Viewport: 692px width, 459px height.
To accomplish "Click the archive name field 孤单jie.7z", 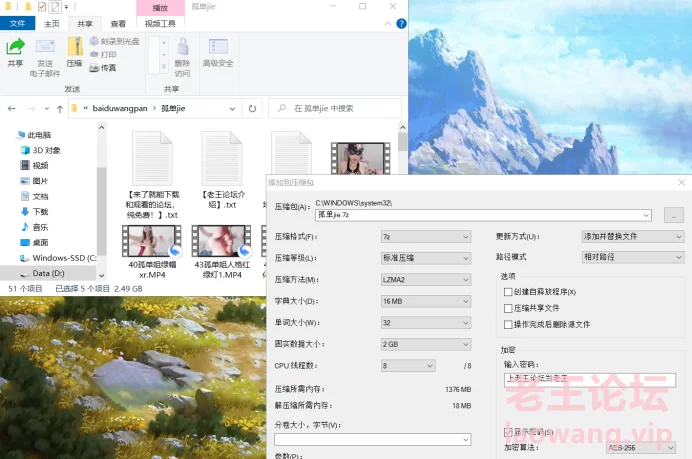I will [x=484, y=215].
